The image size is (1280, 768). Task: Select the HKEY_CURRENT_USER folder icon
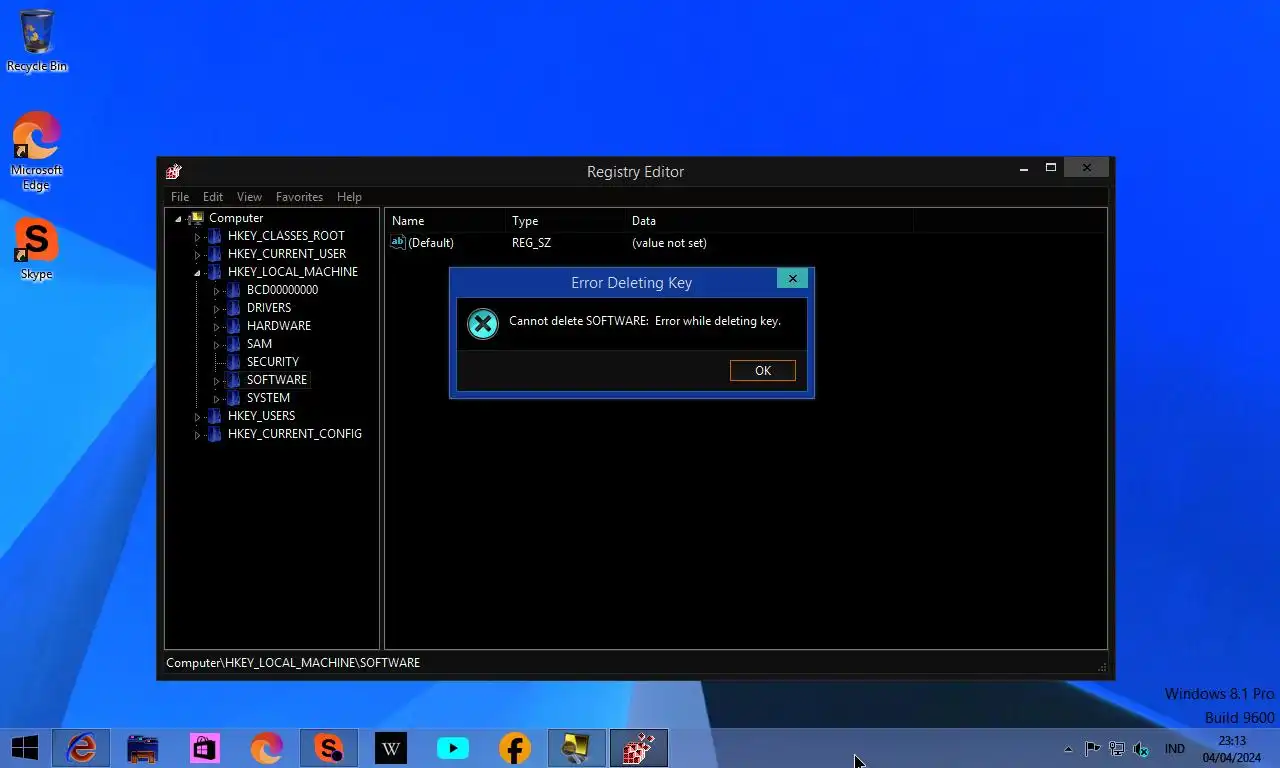pyautogui.click(x=215, y=254)
